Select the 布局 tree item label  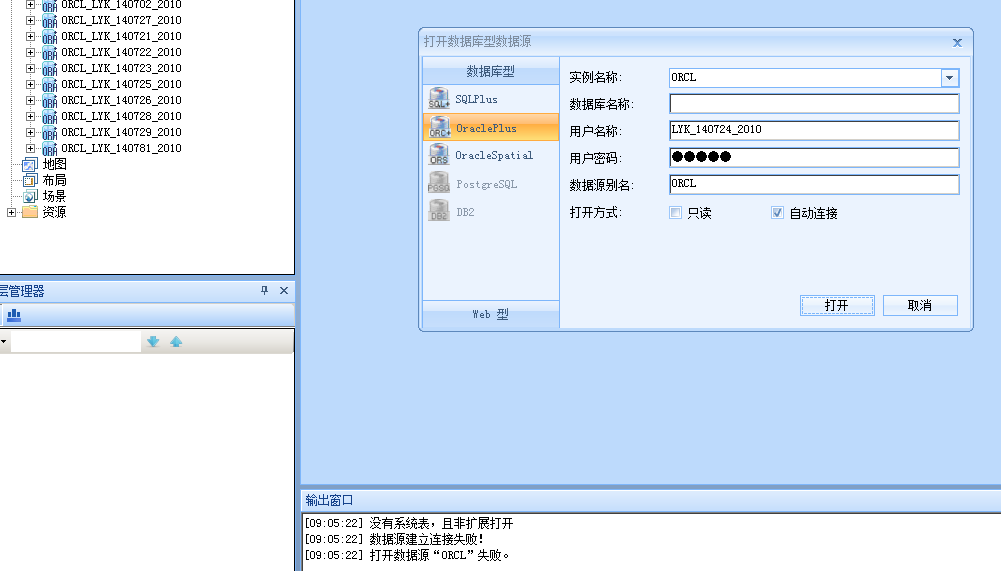pos(54,180)
